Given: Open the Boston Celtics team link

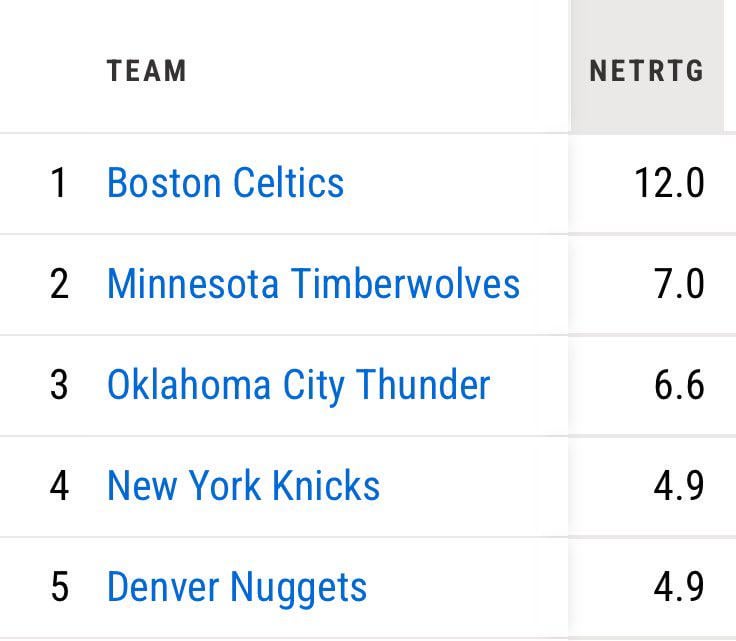Looking at the screenshot, I should tap(225, 183).
